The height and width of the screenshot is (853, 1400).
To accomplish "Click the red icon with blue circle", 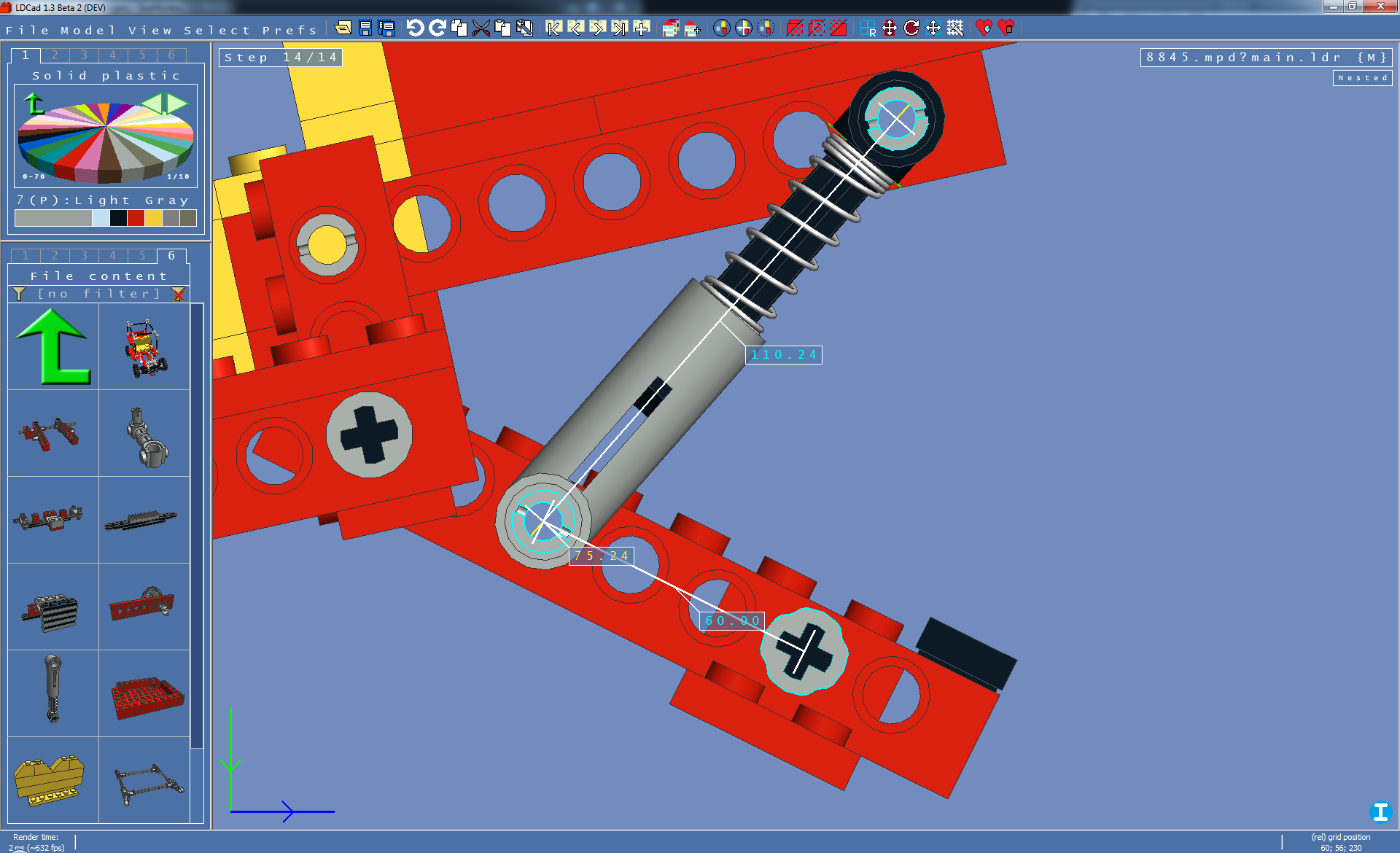I will [x=817, y=28].
